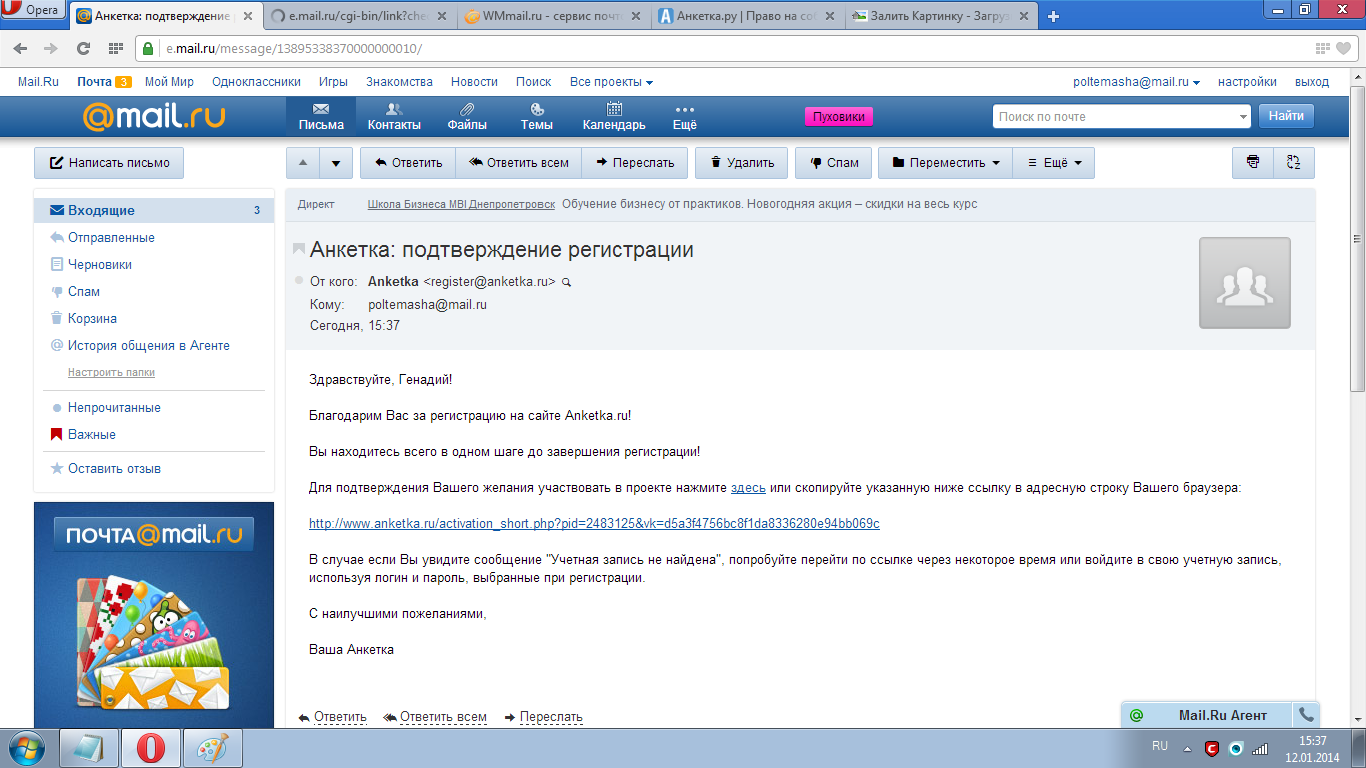Image resolution: width=1366 pixels, height=768 pixels.
Task: Switch to the e.mail.ru/cgi-bin/link tab
Action: click(360, 15)
